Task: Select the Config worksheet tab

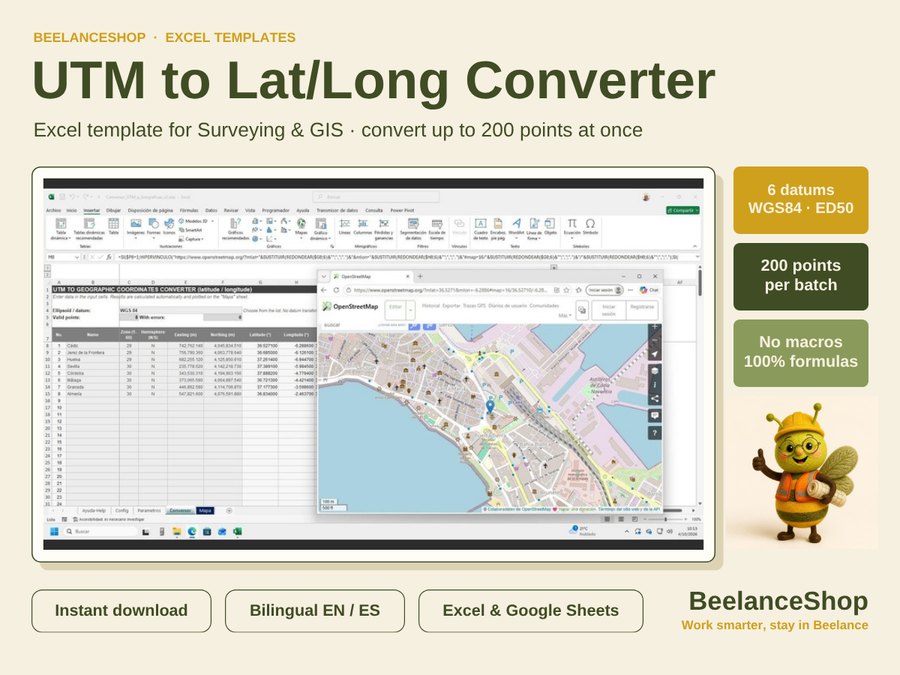Action: coord(122,510)
